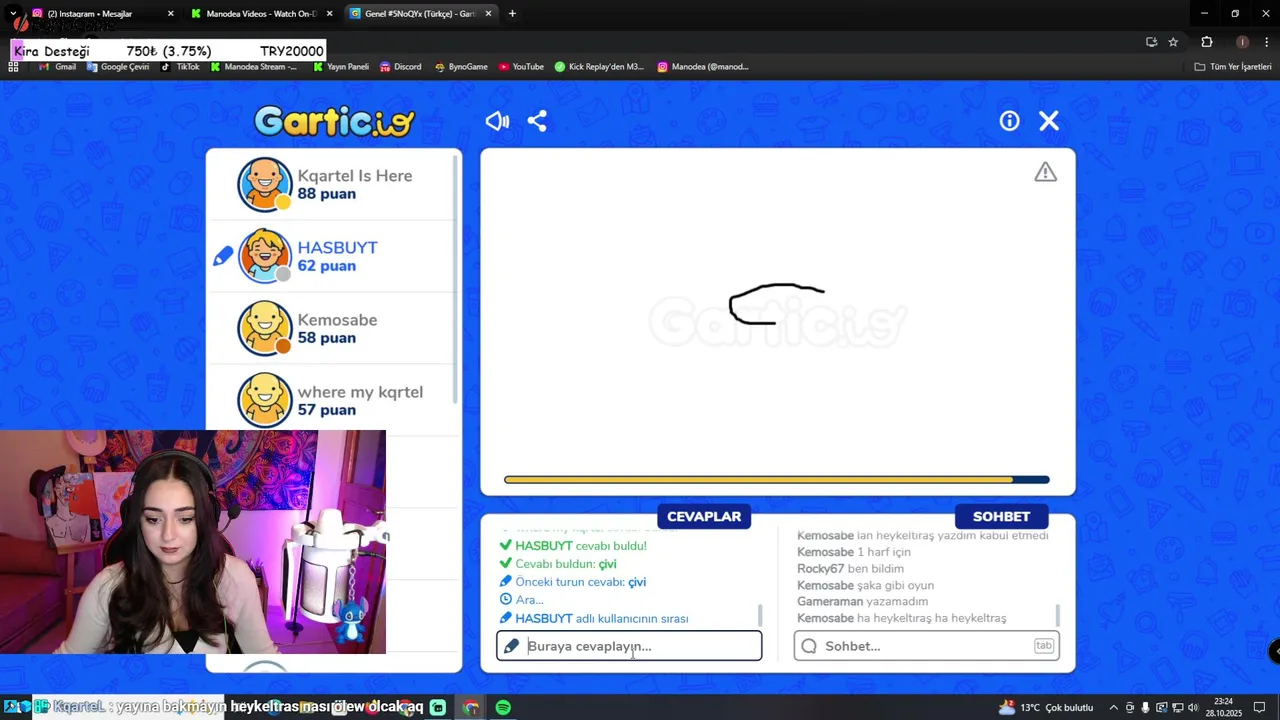This screenshot has height=720, width=1280.
Task: Click the share icon beside Gartic logo
Action: [x=537, y=121]
